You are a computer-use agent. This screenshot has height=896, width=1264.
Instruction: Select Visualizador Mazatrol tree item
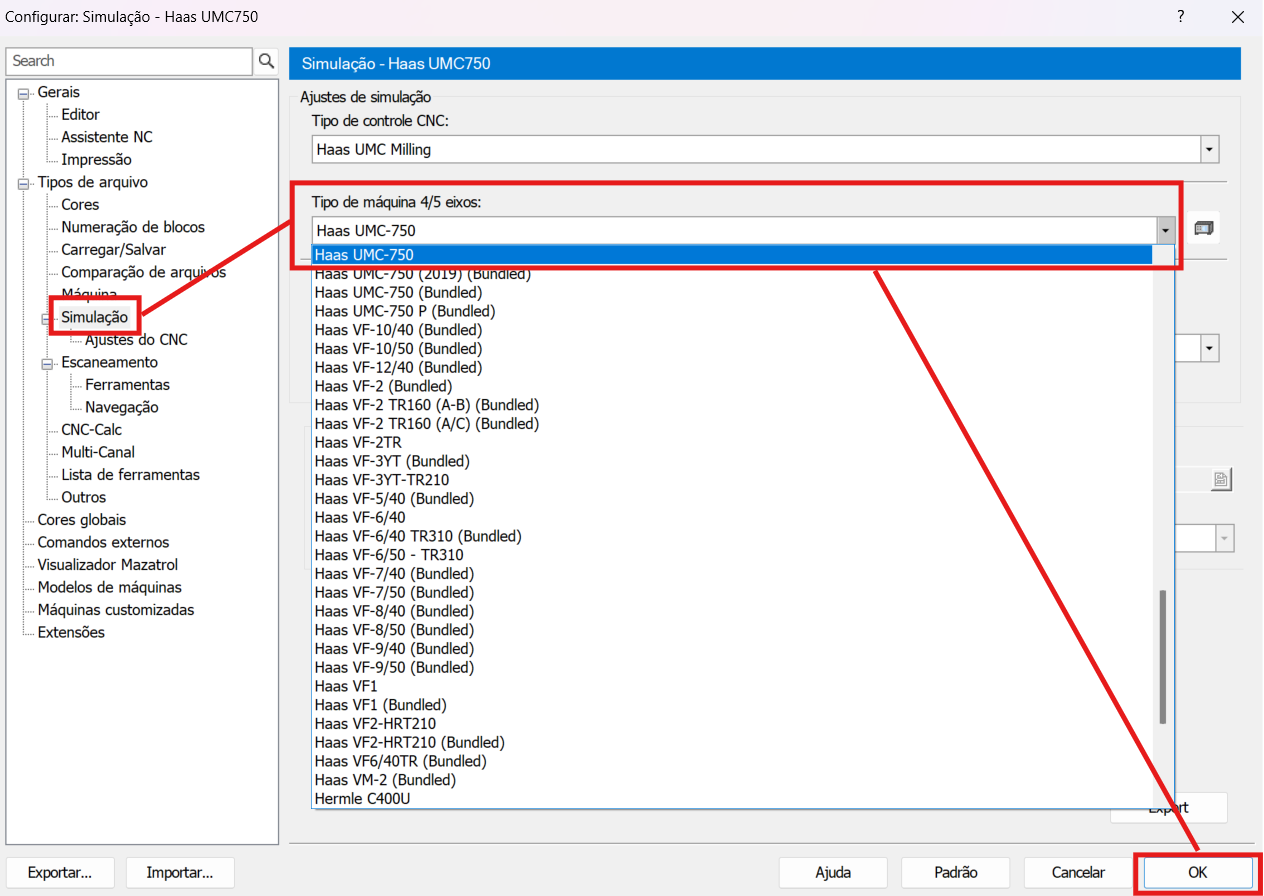coord(109,565)
